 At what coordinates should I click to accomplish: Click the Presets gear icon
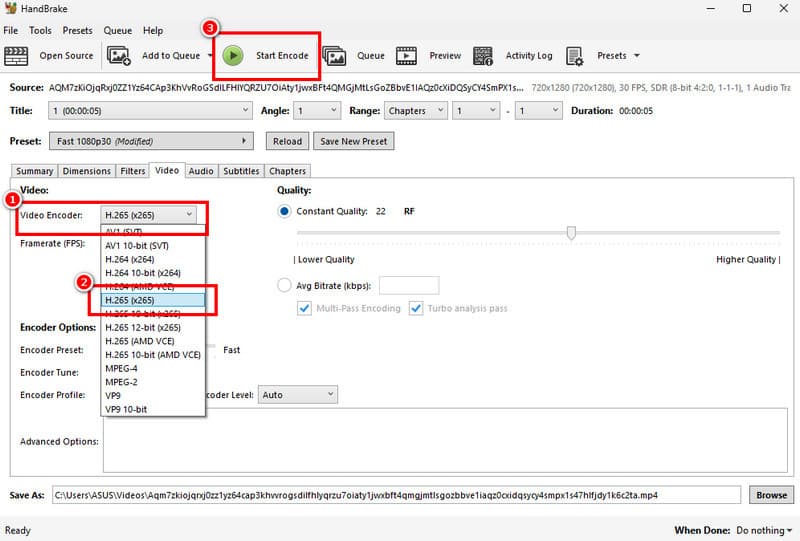574,56
